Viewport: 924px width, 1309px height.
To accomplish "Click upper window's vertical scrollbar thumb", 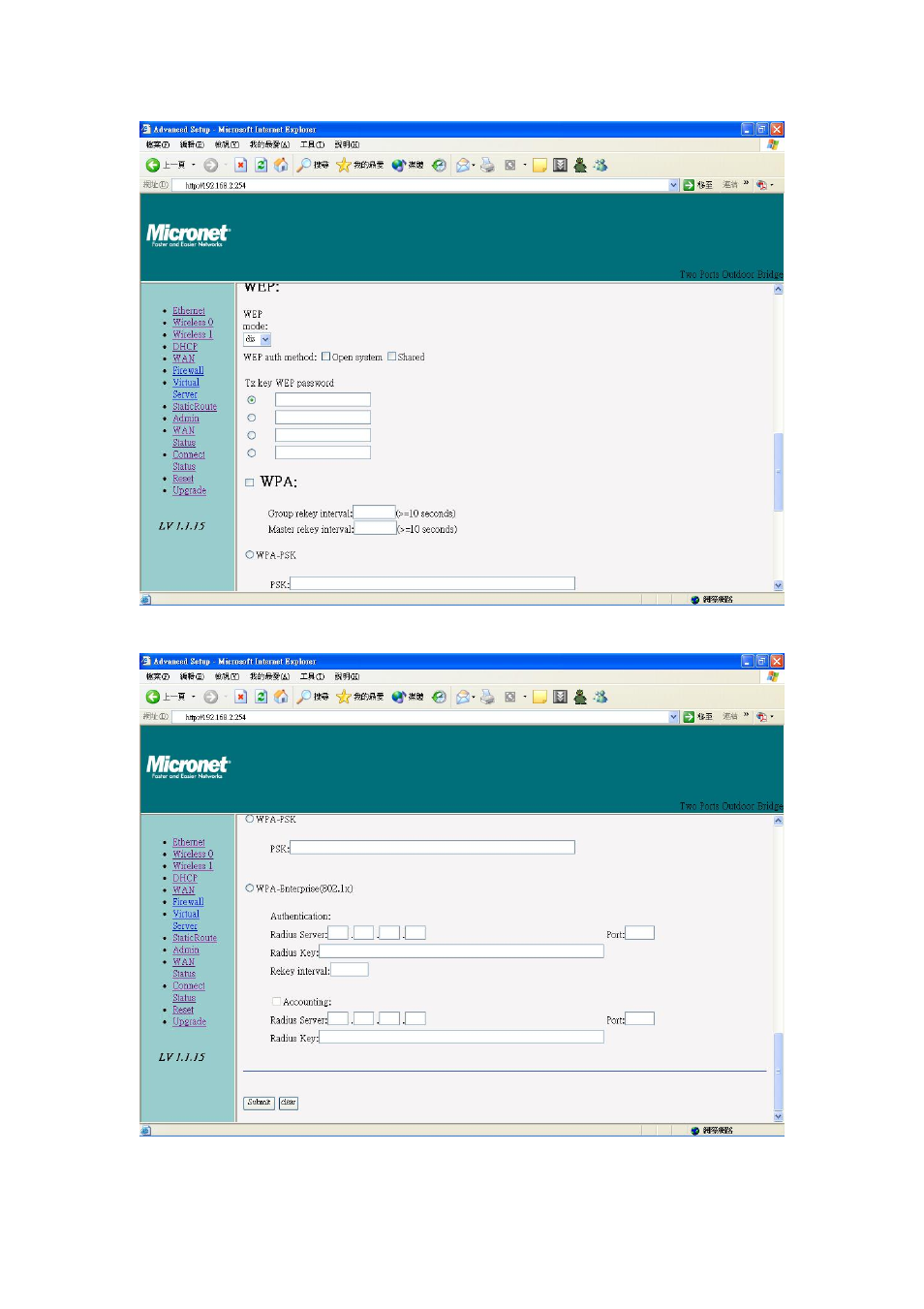I will (x=779, y=472).
